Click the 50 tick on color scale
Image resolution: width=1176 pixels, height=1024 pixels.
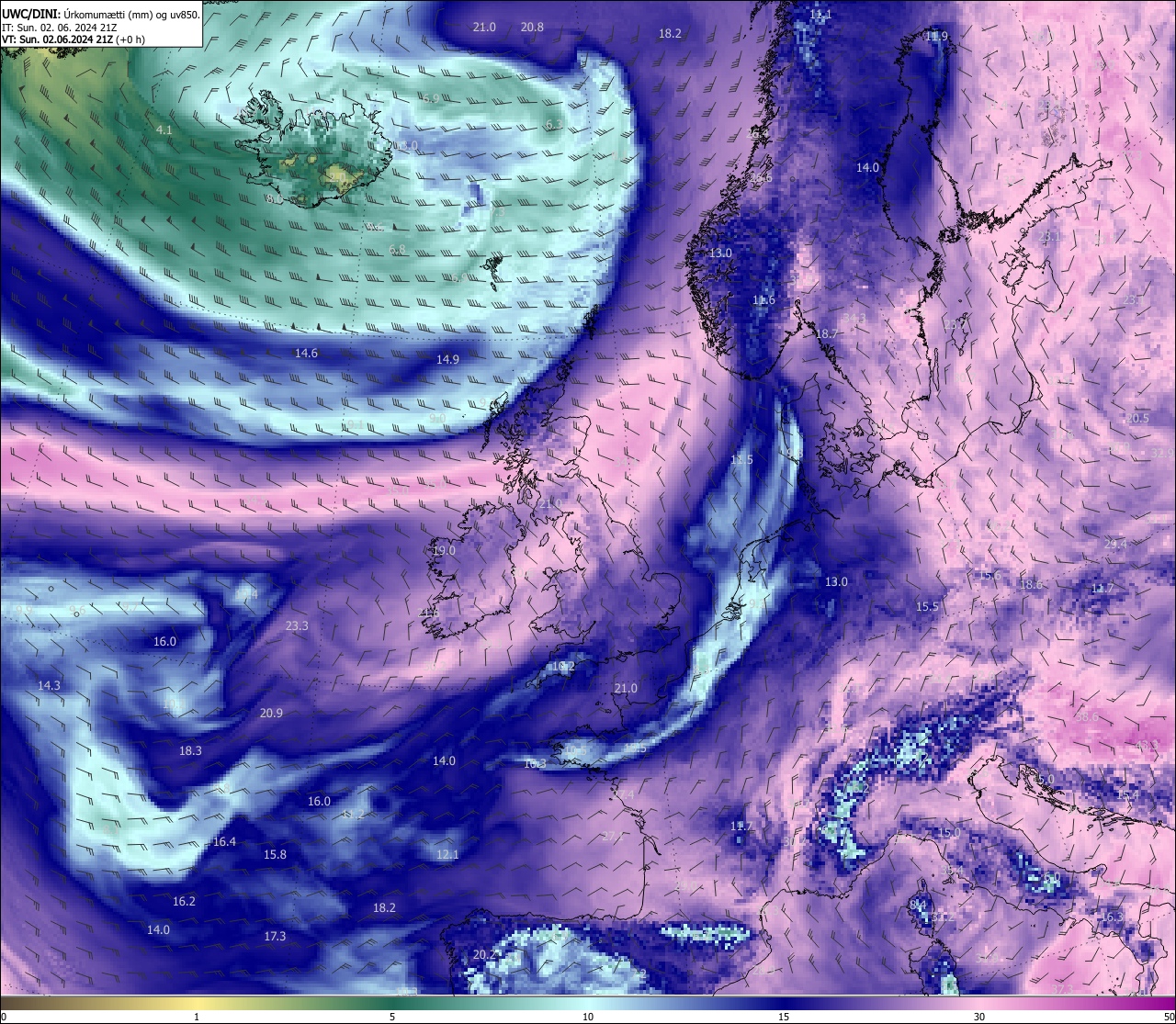pos(1168,1017)
